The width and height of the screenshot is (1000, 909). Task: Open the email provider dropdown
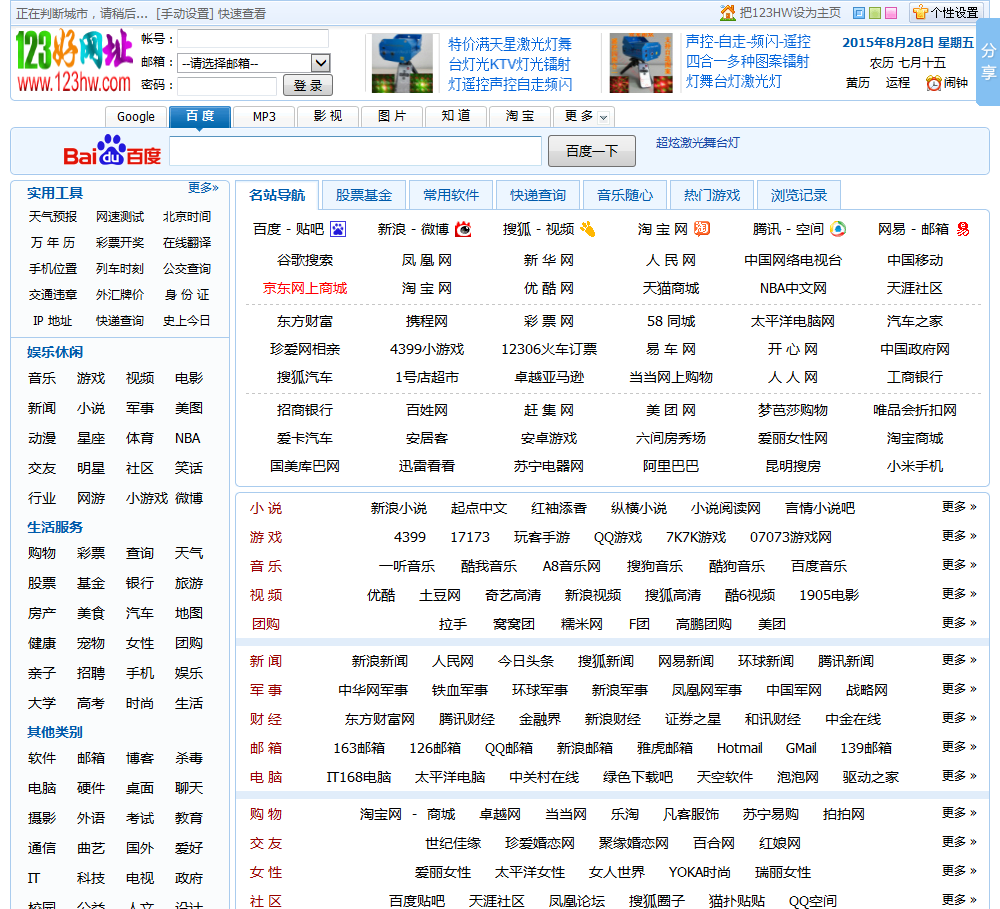pos(253,63)
